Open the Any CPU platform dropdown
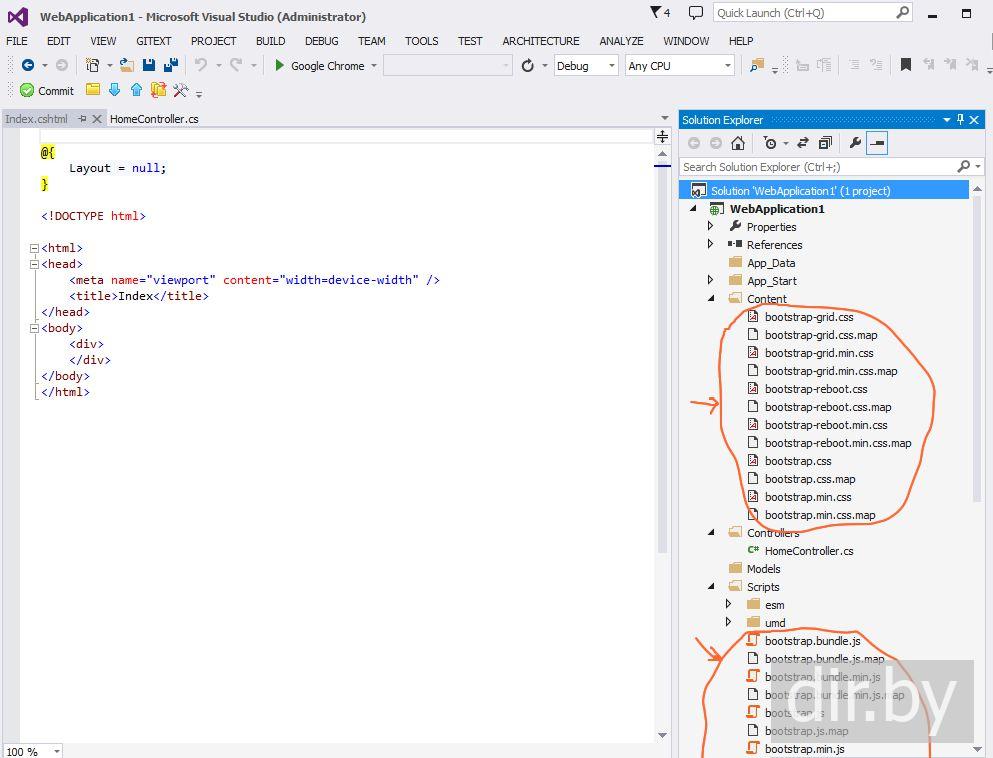This screenshot has width=993, height=758. coord(680,66)
